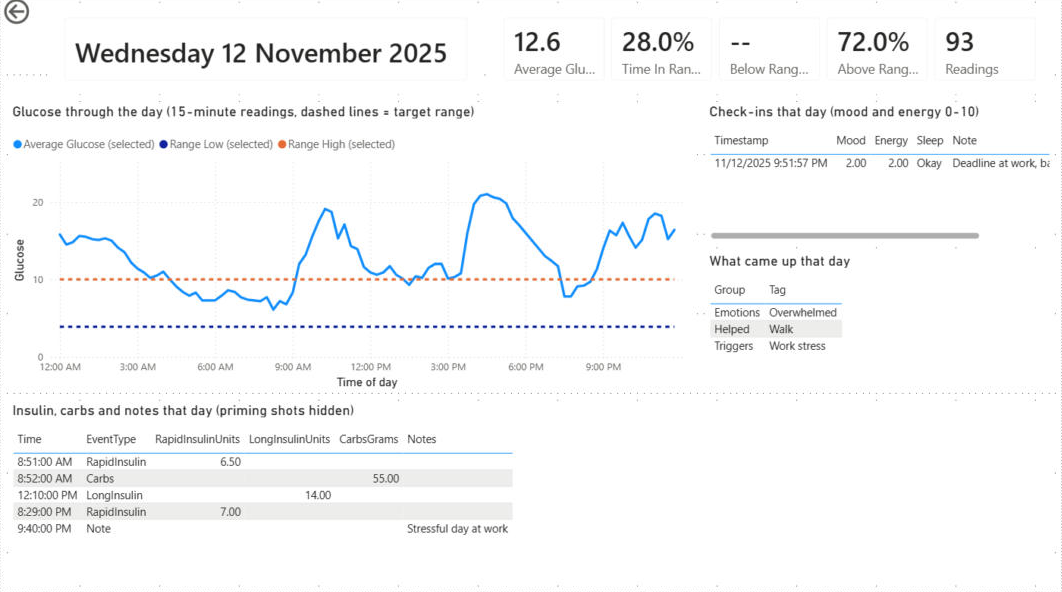1062x592 pixels.
Task: Sort events by EventType column header
Action: coord(110,439)
